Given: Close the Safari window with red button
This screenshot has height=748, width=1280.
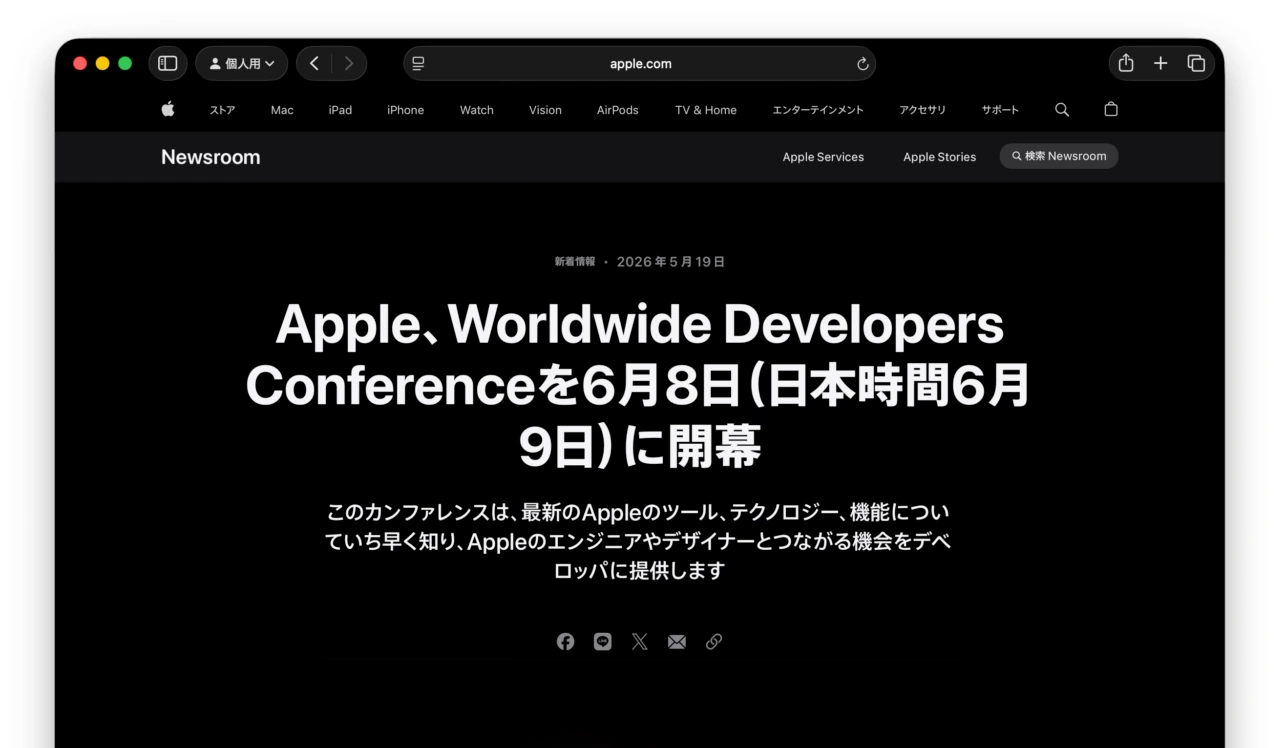Looking at the screenshot, I should point(80,63).
